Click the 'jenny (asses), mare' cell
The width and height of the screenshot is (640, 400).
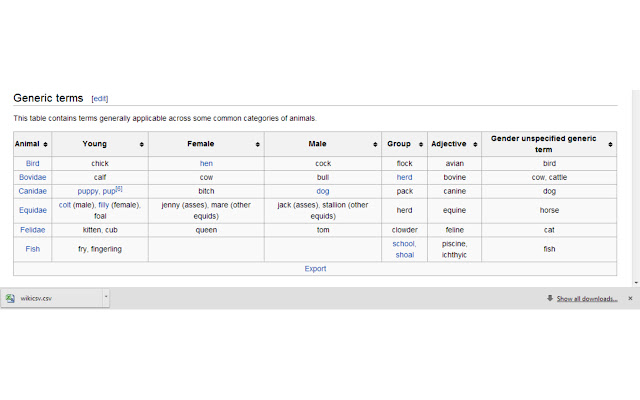click(206, 210)
